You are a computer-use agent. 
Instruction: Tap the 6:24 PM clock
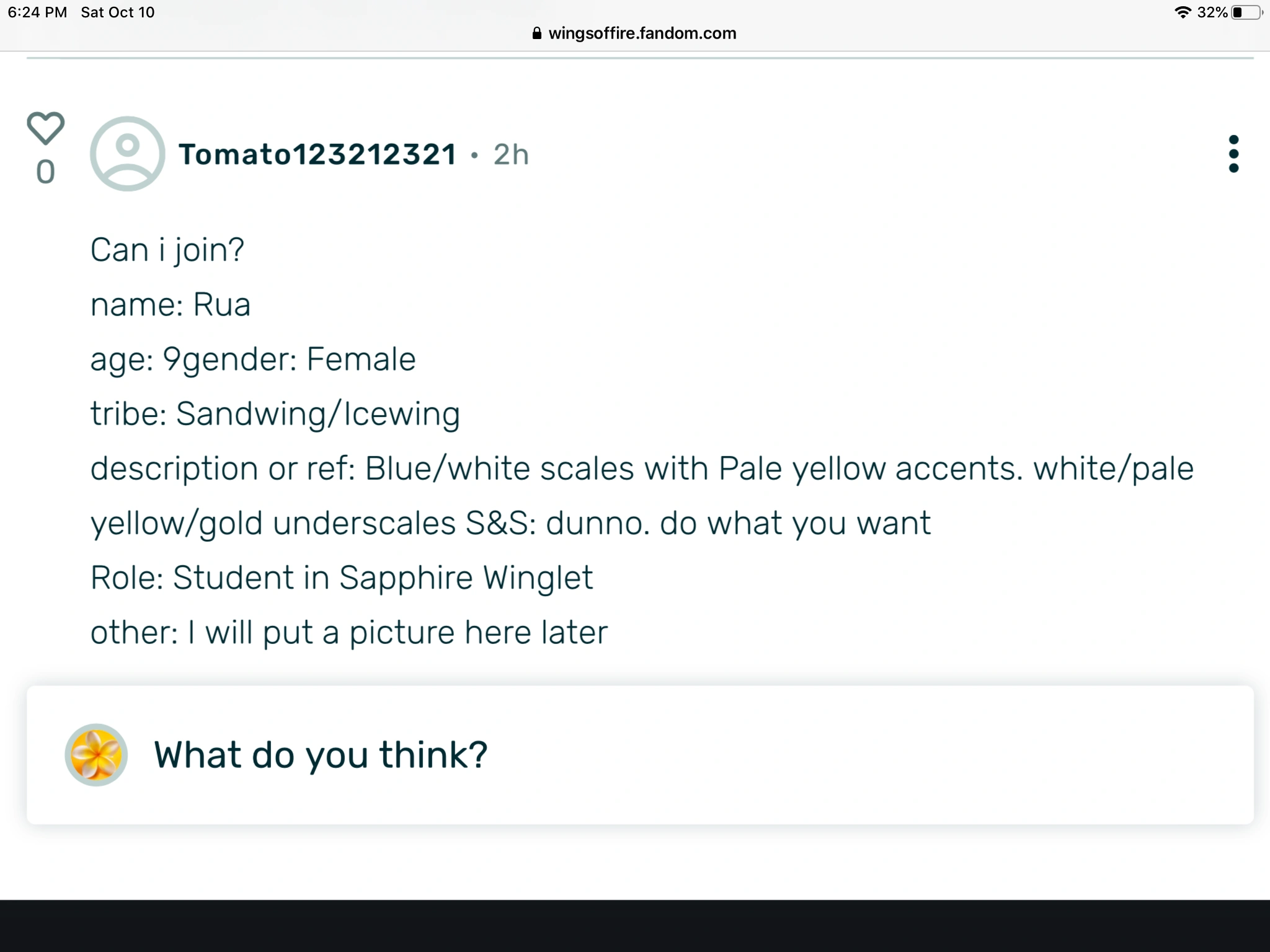(37, 12)
